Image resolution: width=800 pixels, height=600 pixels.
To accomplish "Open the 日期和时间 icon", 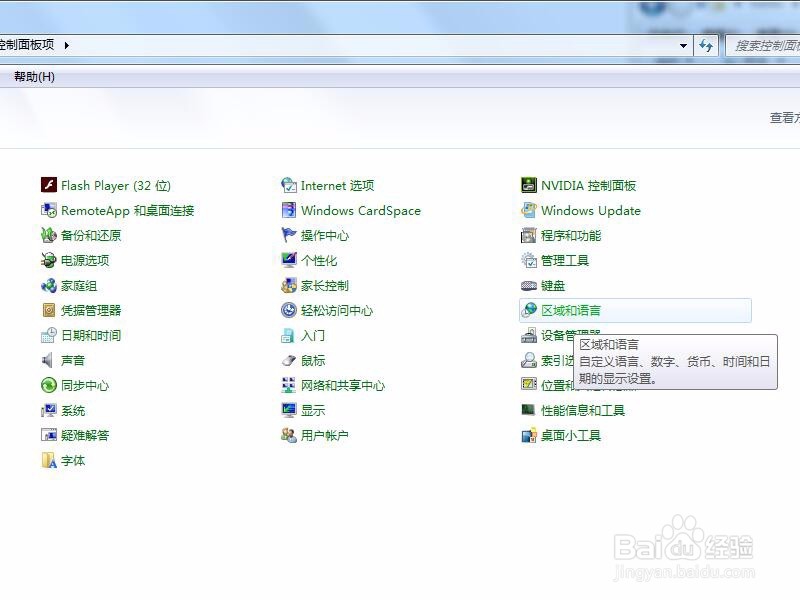I will click(x=48, y=335).
